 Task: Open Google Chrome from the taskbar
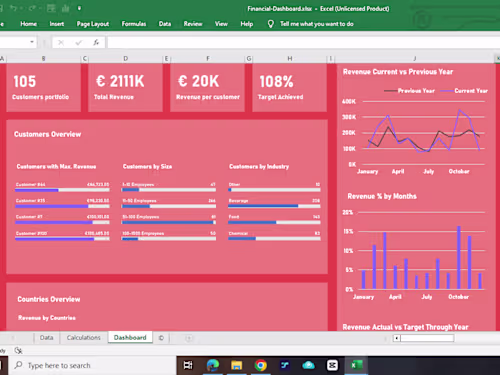[260, 365]
